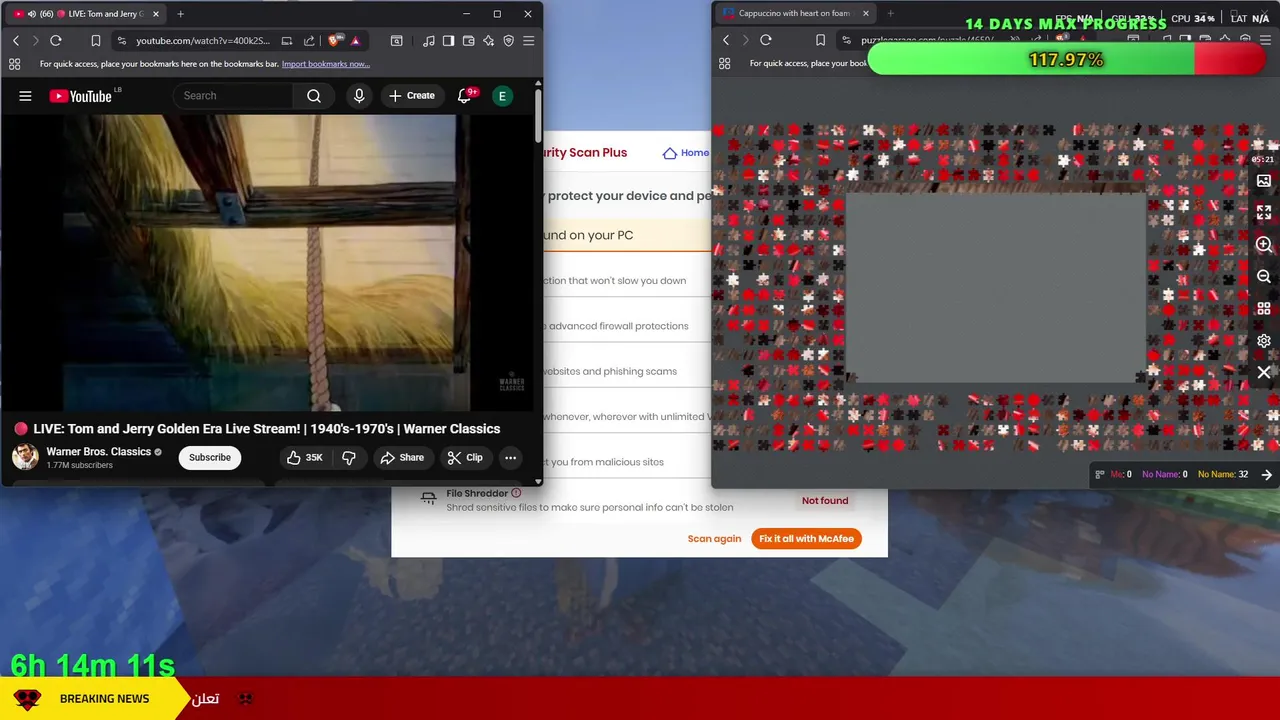
Task: Bookmark the puzzlegarage page
Action: [x=820, y=40]
